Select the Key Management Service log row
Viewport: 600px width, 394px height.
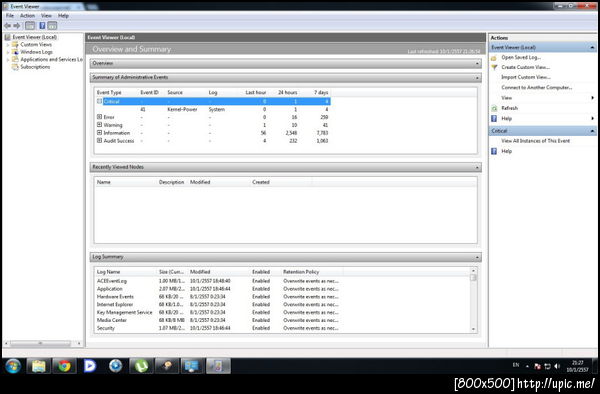pos(218,312)
